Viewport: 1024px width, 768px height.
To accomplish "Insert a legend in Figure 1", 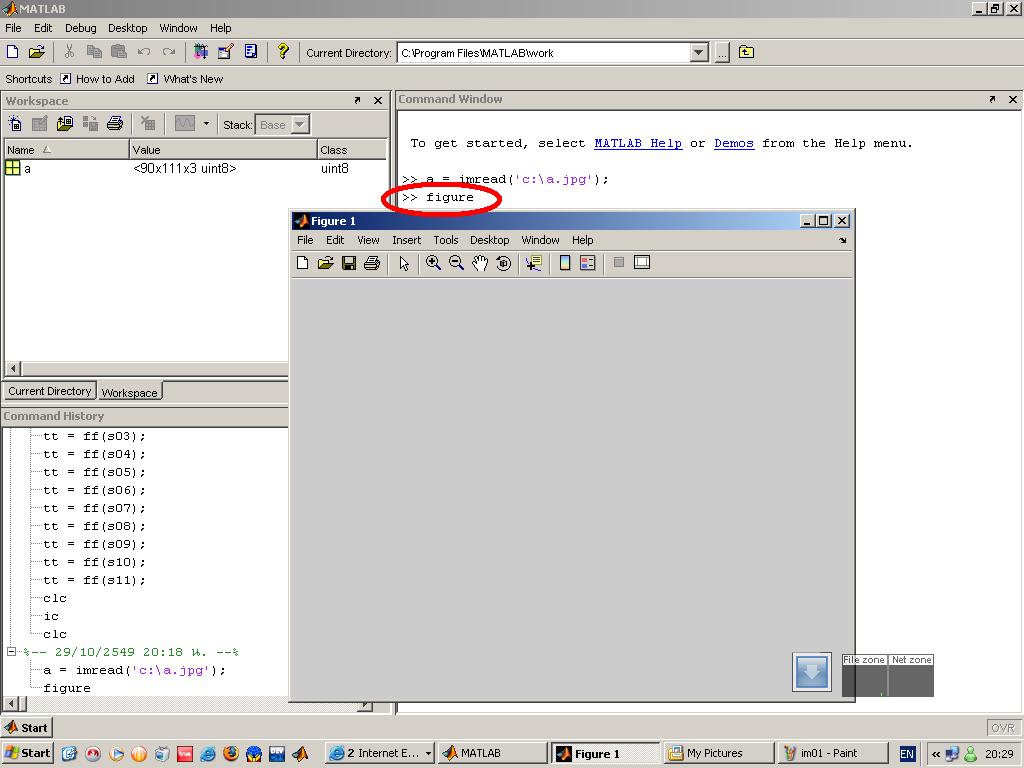I will click(588, 263).
